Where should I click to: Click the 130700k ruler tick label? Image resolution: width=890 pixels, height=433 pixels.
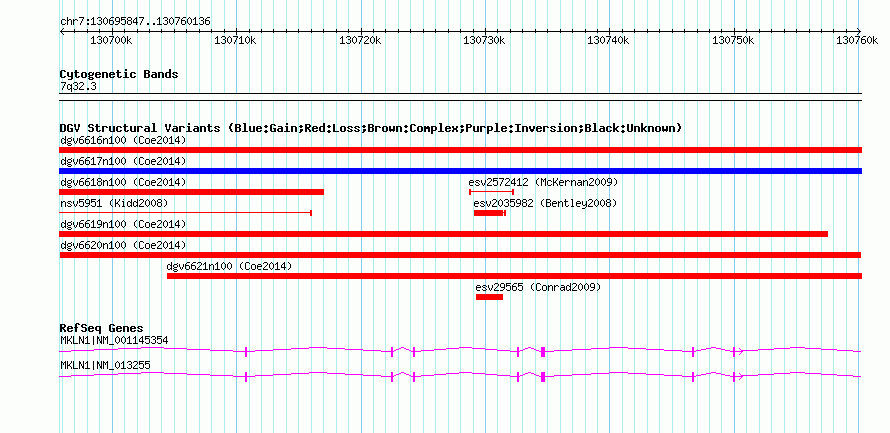(x=112, y=40)
